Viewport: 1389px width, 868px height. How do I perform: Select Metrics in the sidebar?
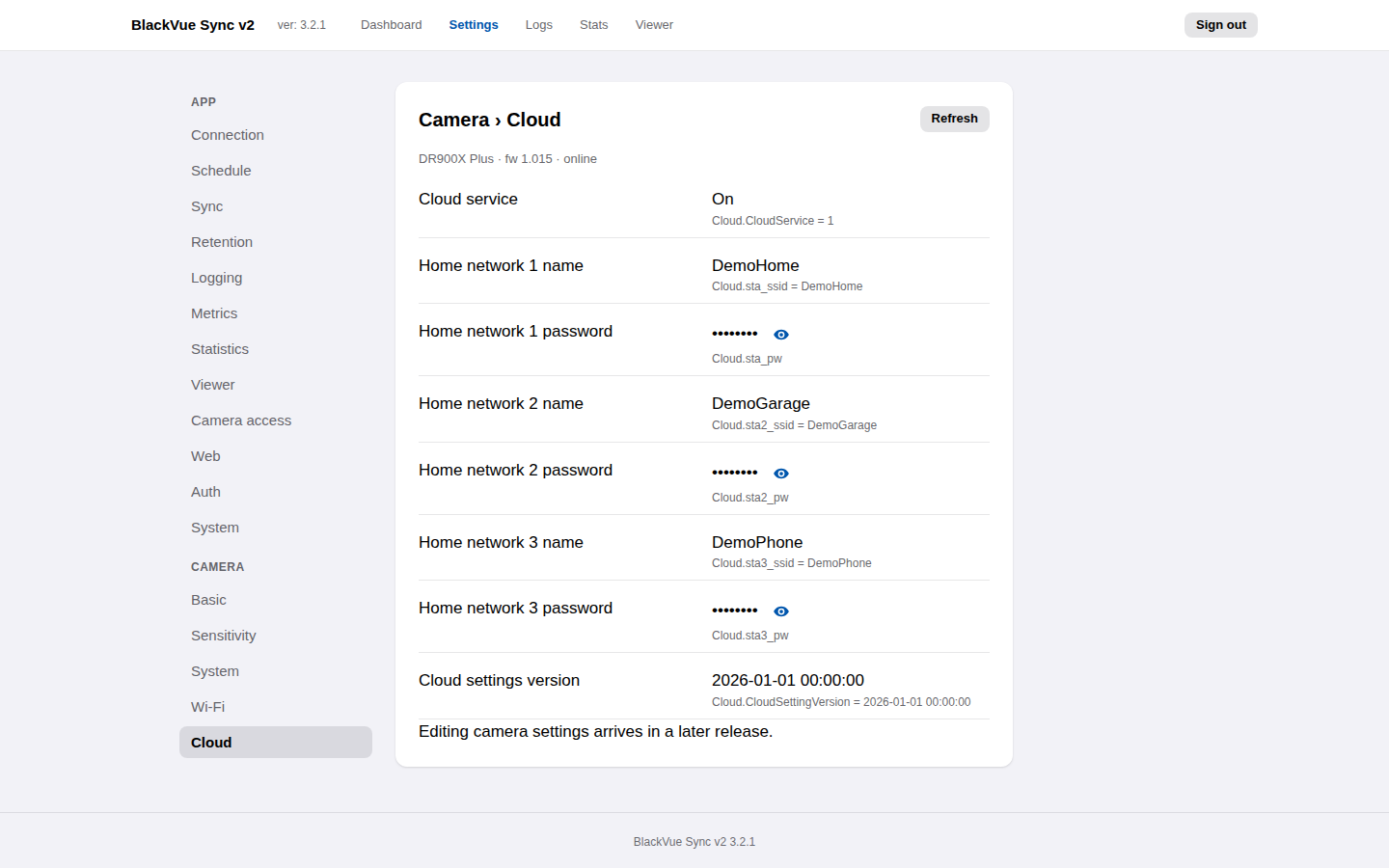[x=276, y=313]
